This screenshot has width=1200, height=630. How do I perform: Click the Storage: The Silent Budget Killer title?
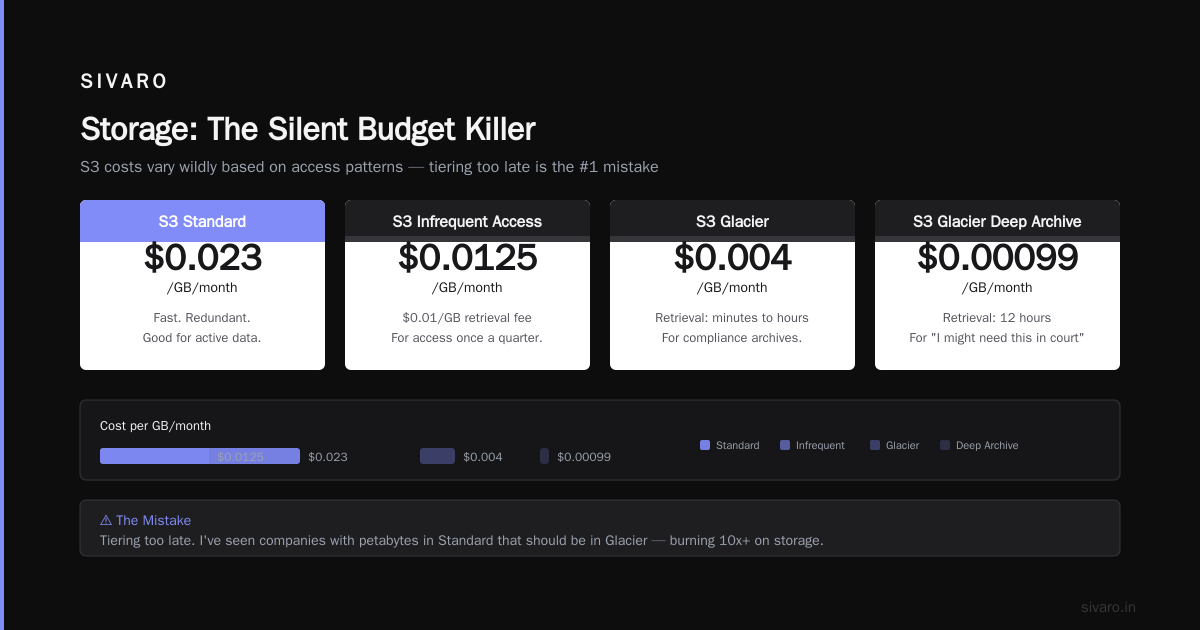[x=308, y=129]
